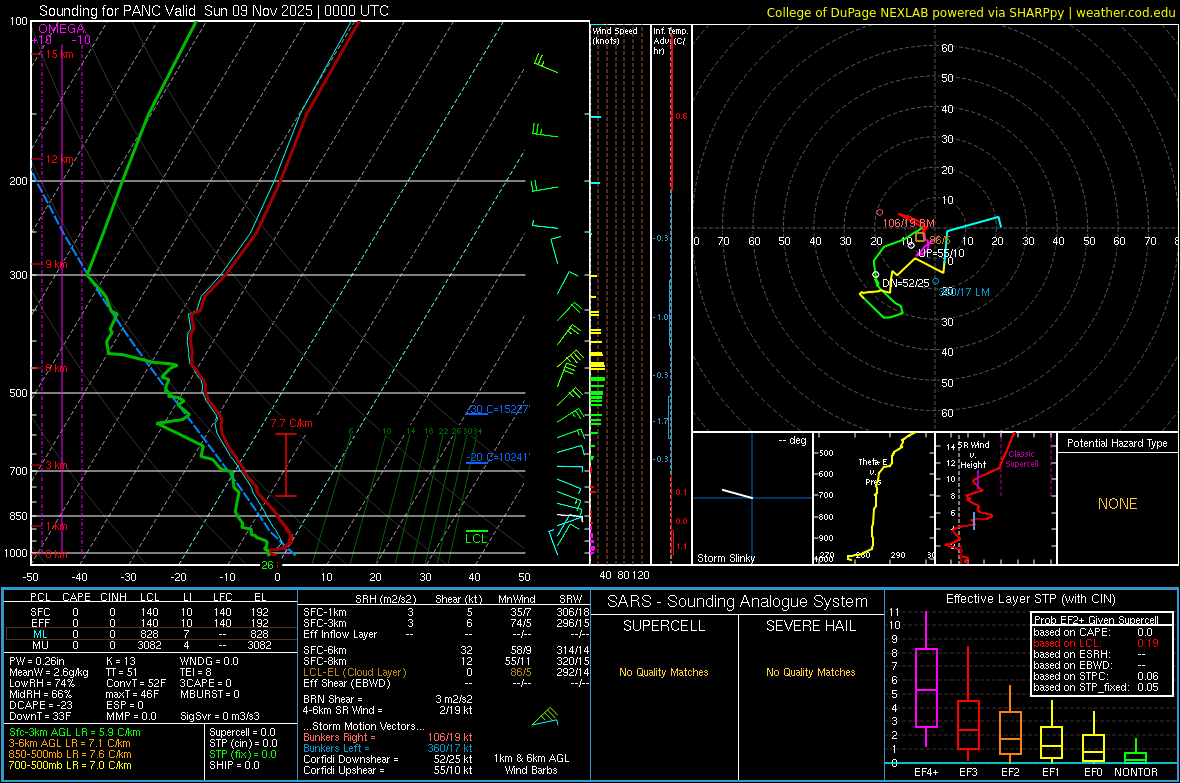Click the wind barb icon above '1km & 6km AGL'
1180x783 pixels.
pos(546,717)
